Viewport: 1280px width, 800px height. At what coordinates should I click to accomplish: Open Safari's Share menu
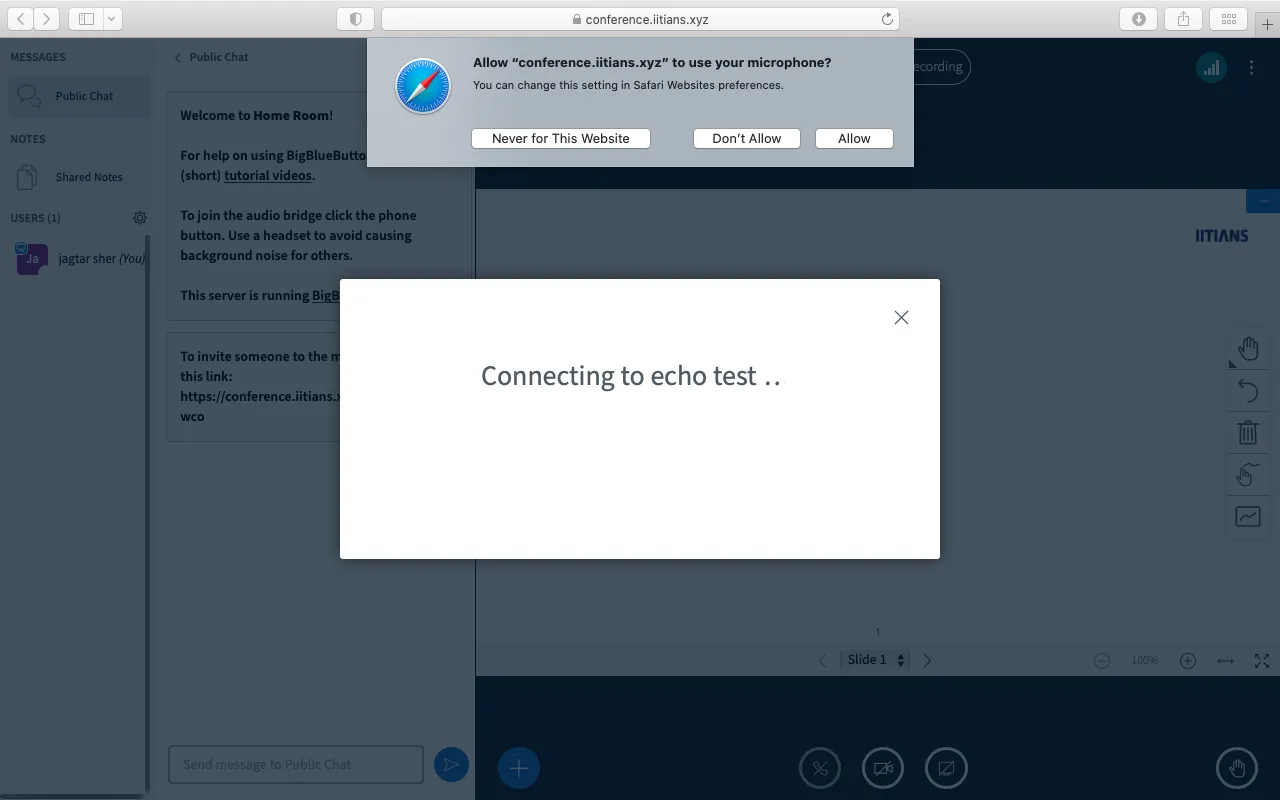click(1184, 19)
